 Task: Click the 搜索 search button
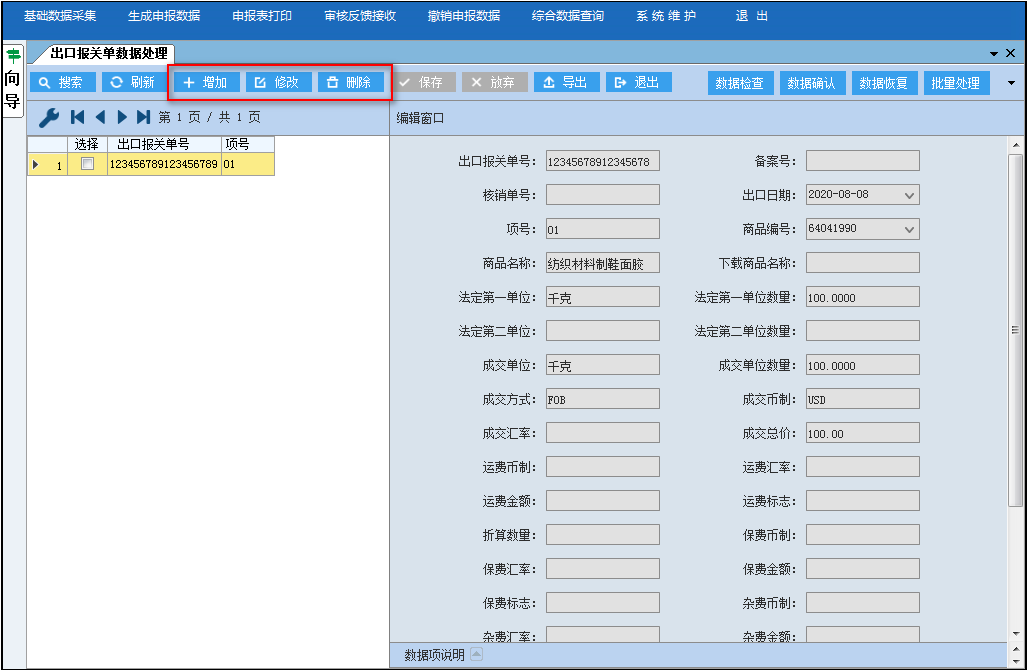click(62, 83)
